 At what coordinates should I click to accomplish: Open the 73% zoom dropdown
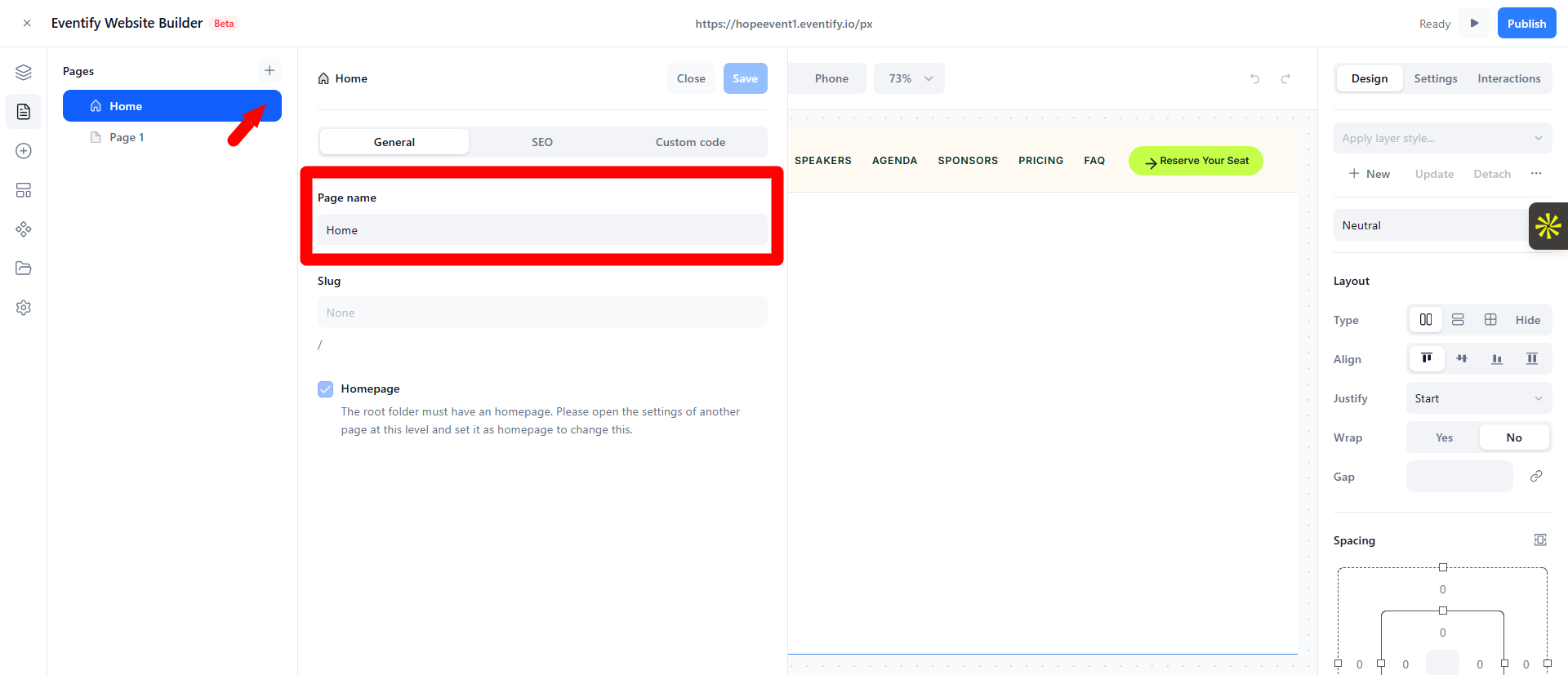click(910, 78)
